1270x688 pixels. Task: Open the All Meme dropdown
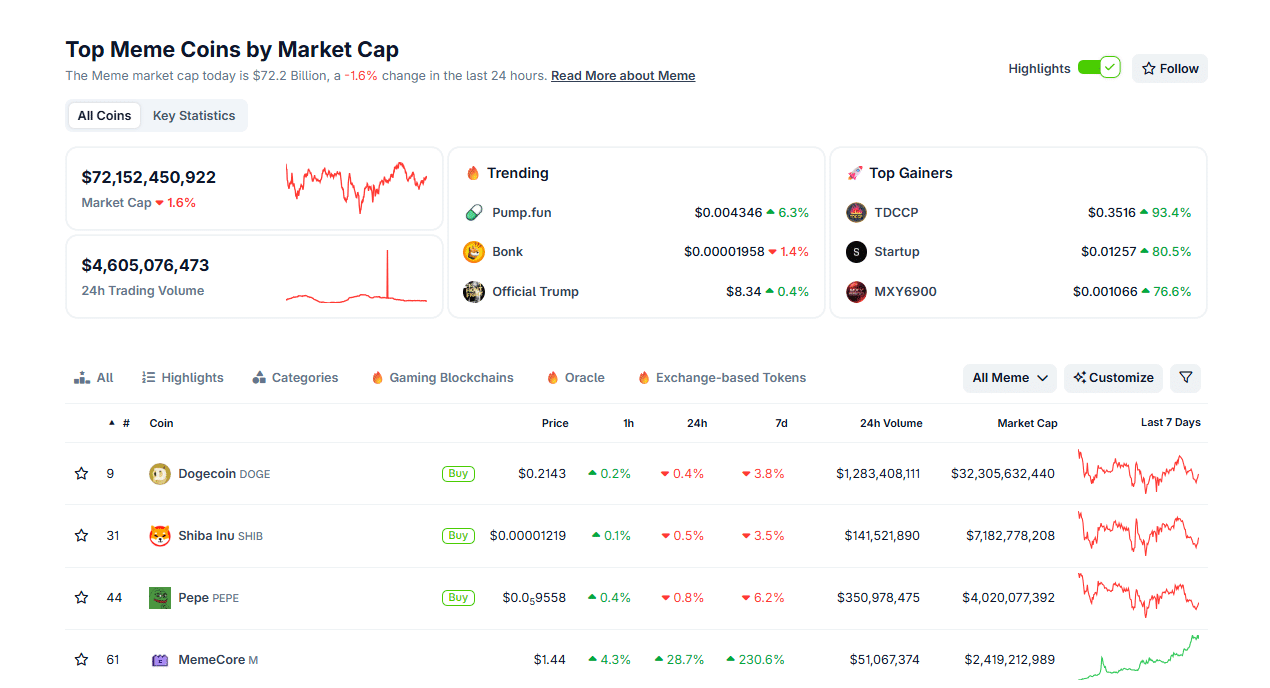[x=1009, y=378]
